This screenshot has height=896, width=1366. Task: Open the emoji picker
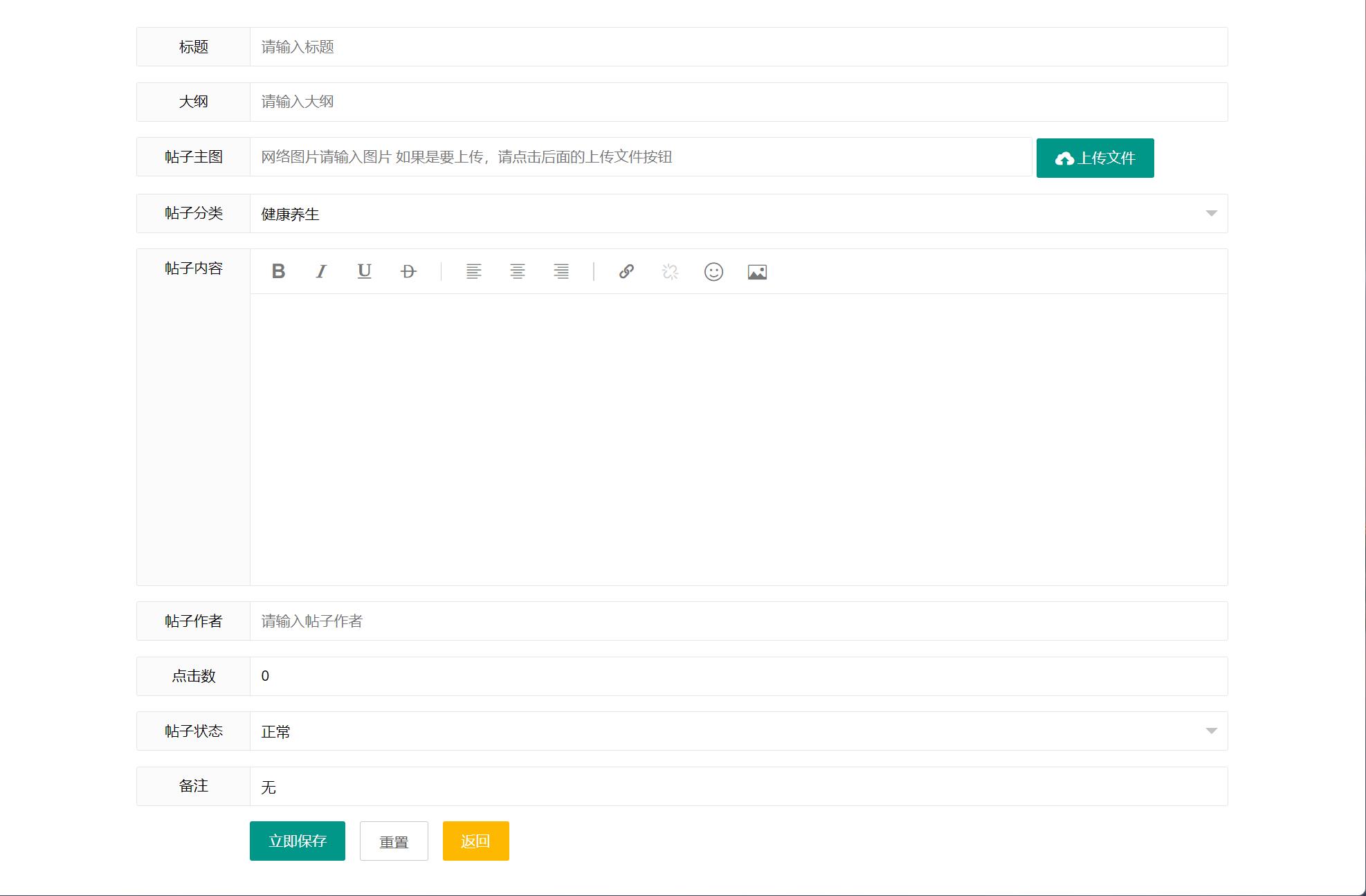713,271
